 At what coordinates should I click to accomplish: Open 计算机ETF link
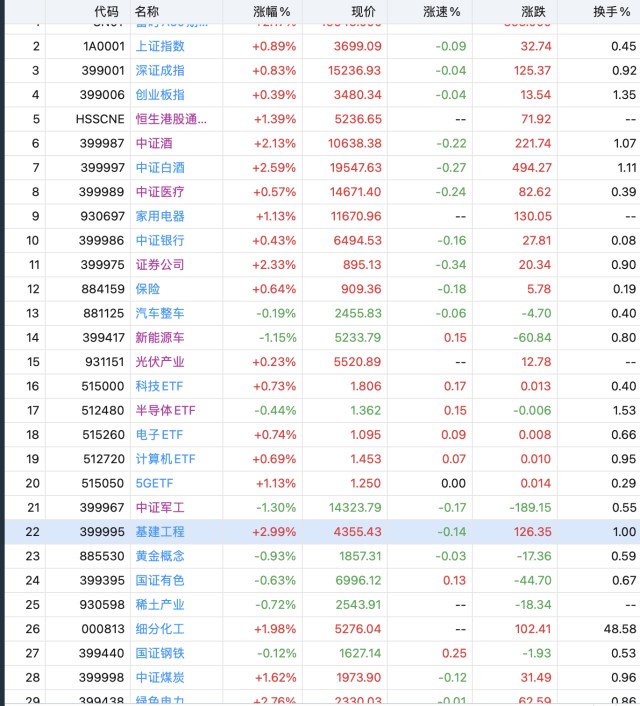coord(165,459)
